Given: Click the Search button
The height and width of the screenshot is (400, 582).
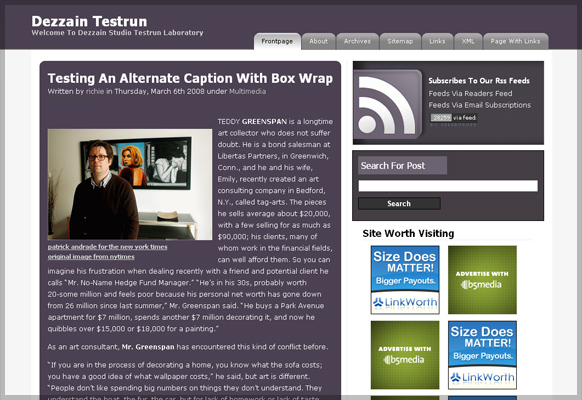Looking at the screenshot, I should pyautogui.click(x=399, y=203).
